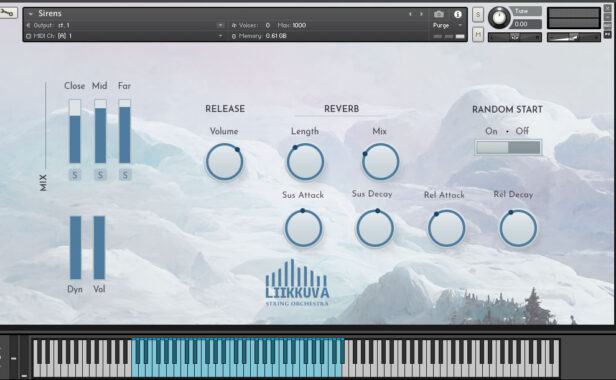Show instrument info icon

point(458,14)
